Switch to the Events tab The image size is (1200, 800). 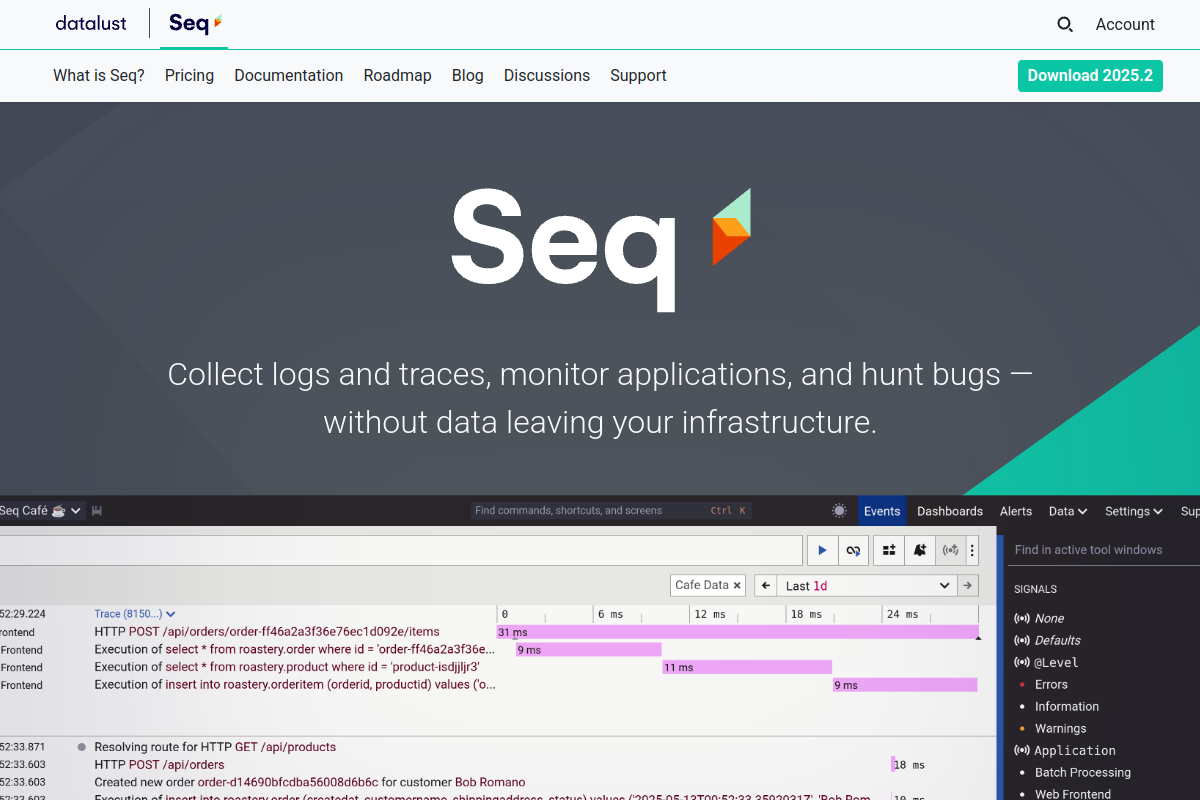pyautogui.click(x=882, y=511)
